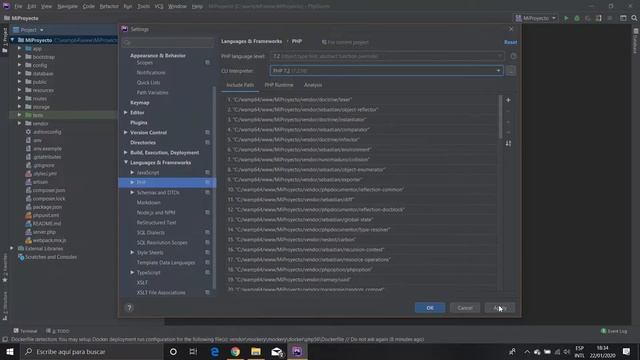Image resolution: width=640 pixels, height=360 pixels.
Task: Open the TODO tool window
Action: [58, 331]
